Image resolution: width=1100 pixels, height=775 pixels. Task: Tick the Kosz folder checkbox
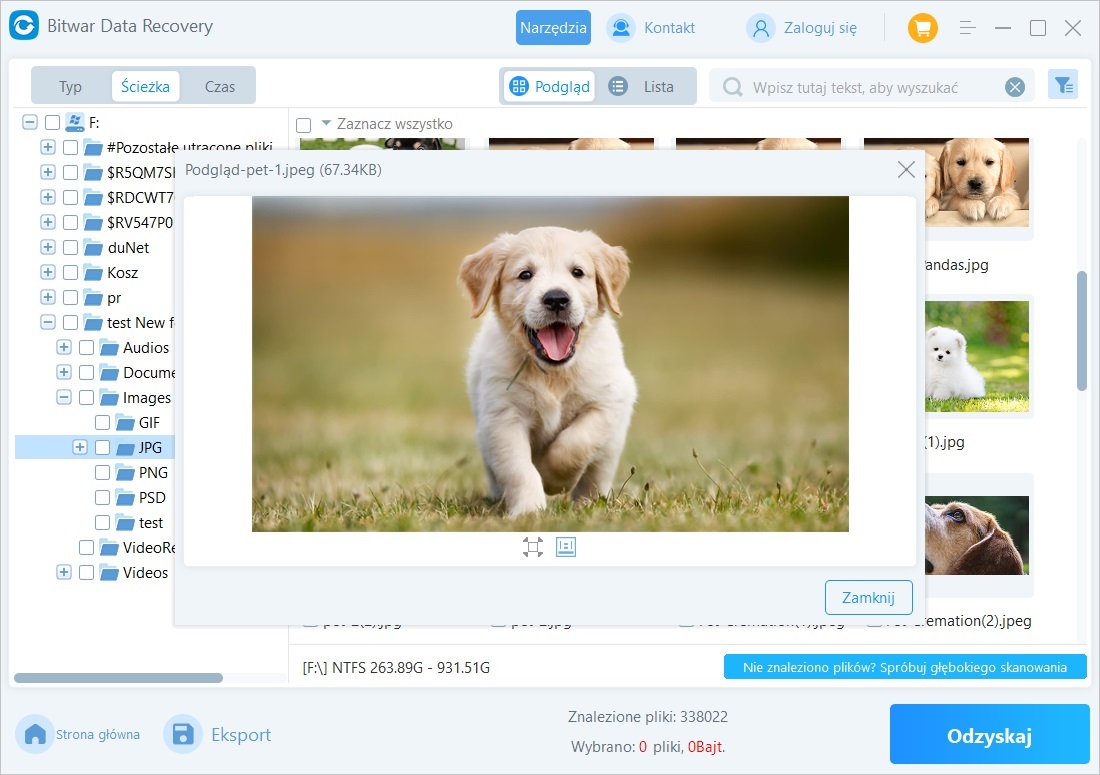(x=70, y=273)
